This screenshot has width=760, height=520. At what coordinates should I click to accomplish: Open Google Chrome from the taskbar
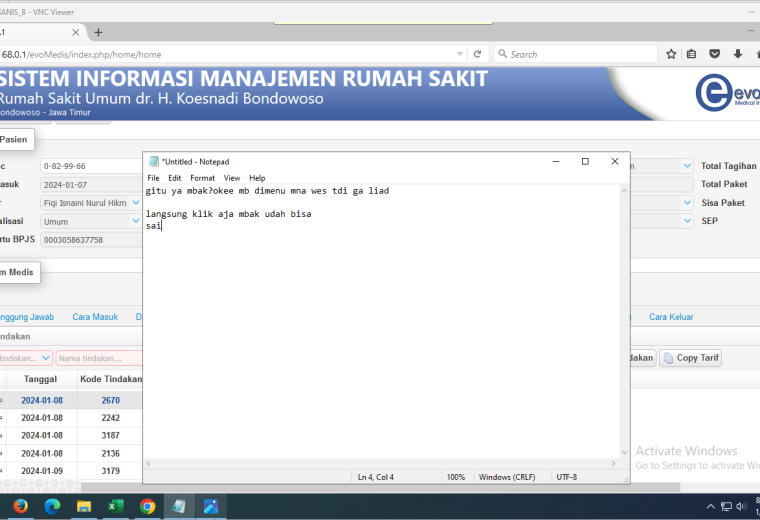pyautogui.click(x=147, y=506)
